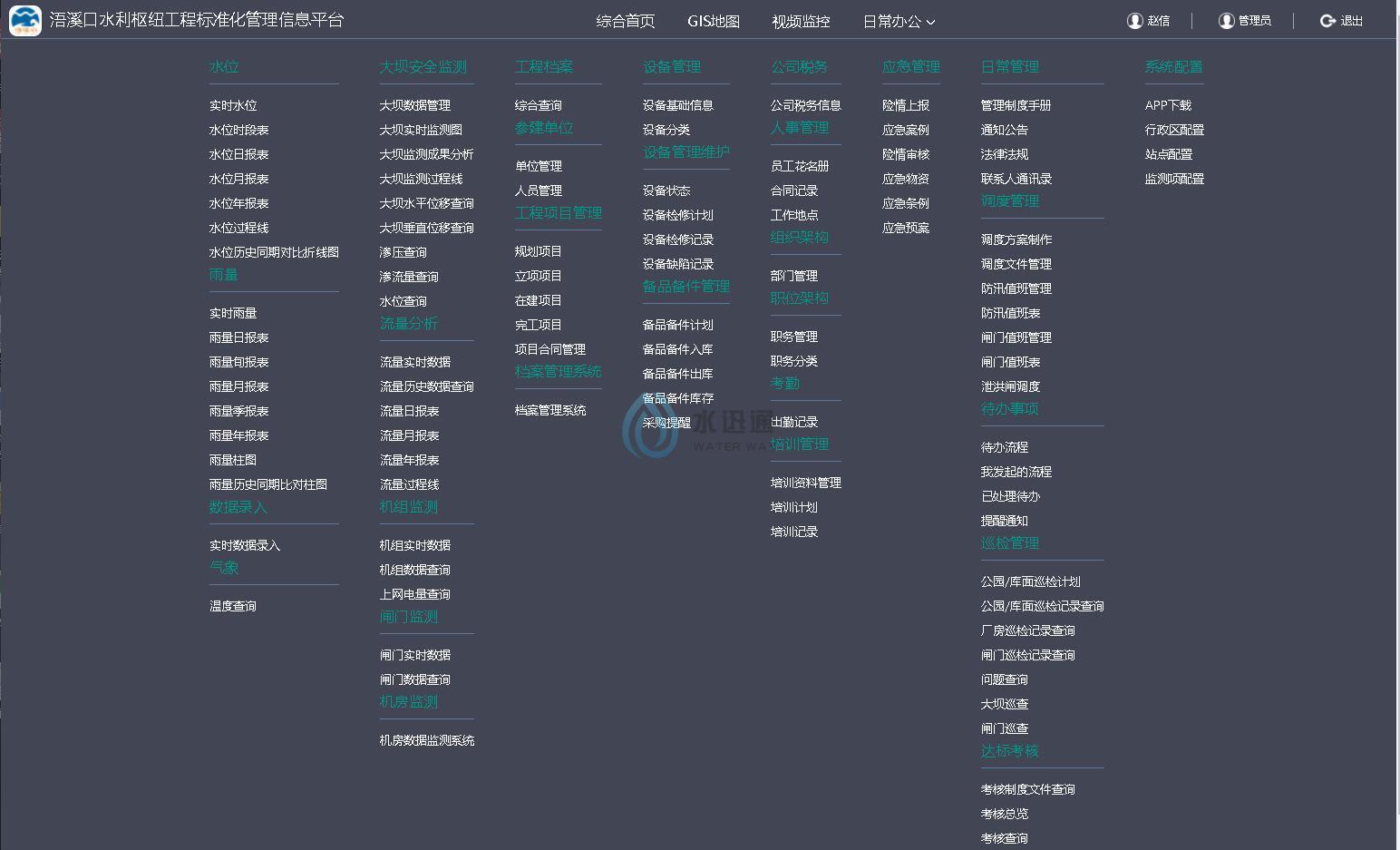Open 设备基础信息
The height and width of the screenshot is (850, 1400).
click(678, 105)
